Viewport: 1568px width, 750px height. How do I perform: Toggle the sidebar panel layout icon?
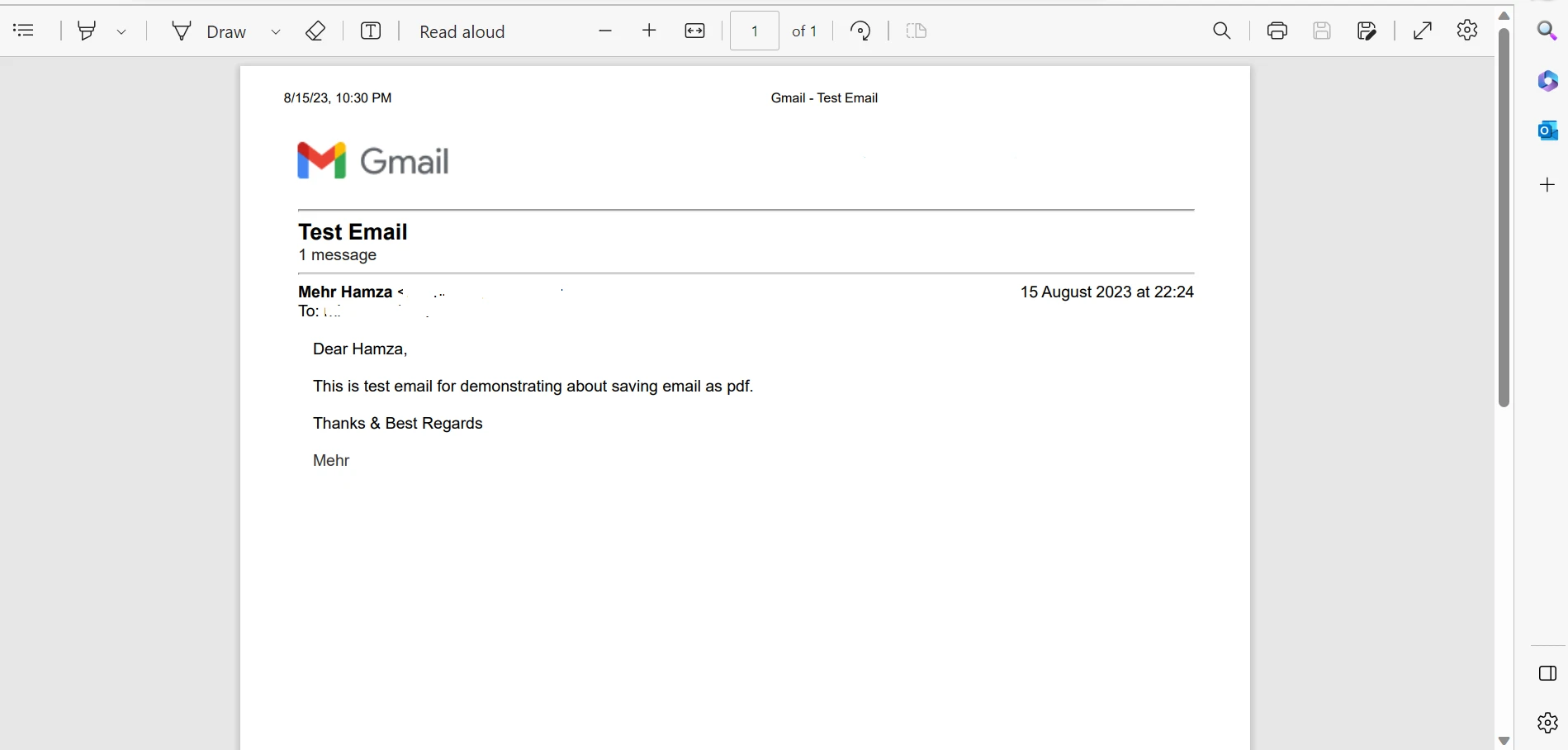1548,673
